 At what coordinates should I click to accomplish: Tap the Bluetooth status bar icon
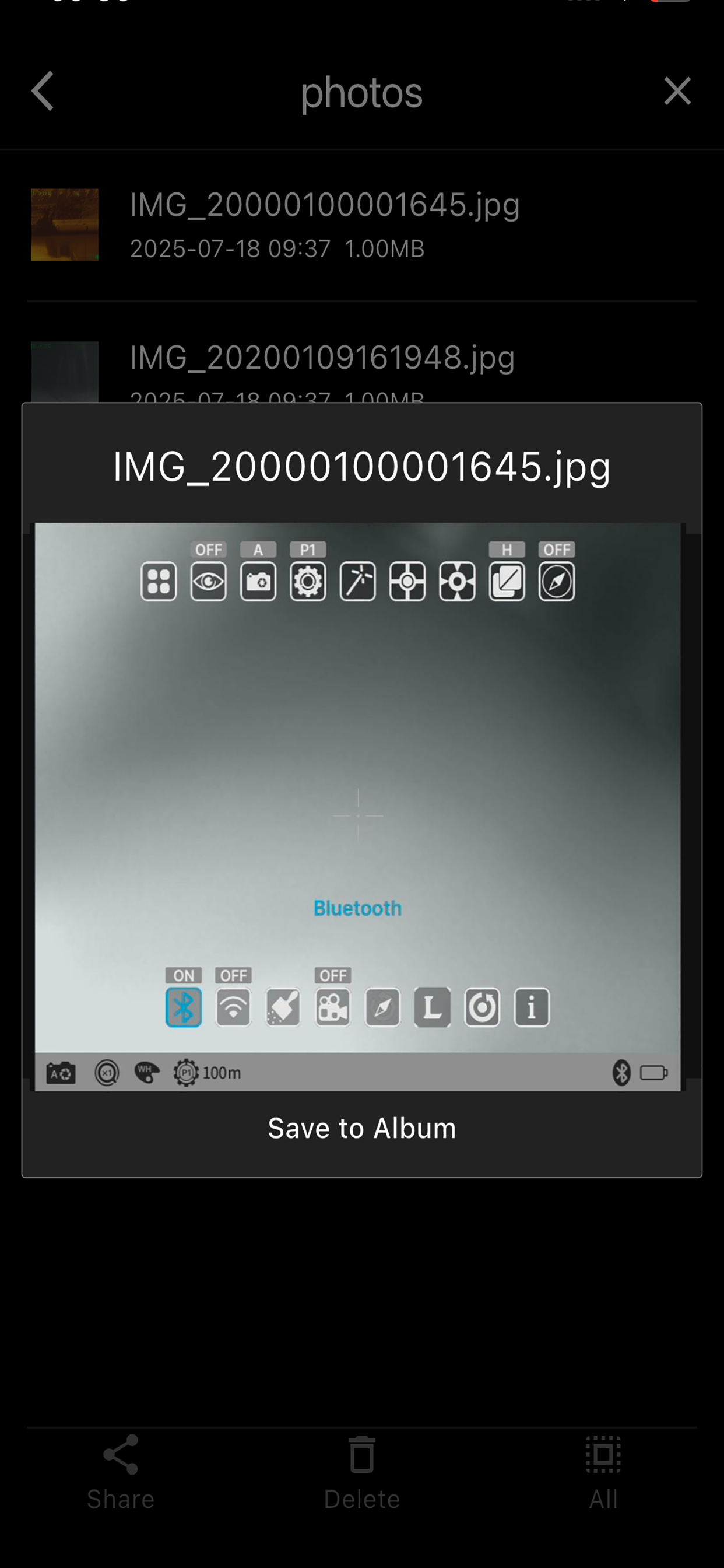pos(621,1073)
